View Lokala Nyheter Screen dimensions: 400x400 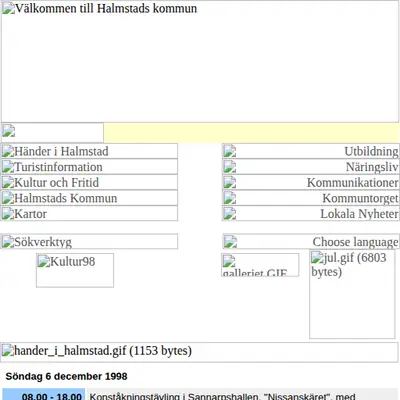[x=311, y=214]
